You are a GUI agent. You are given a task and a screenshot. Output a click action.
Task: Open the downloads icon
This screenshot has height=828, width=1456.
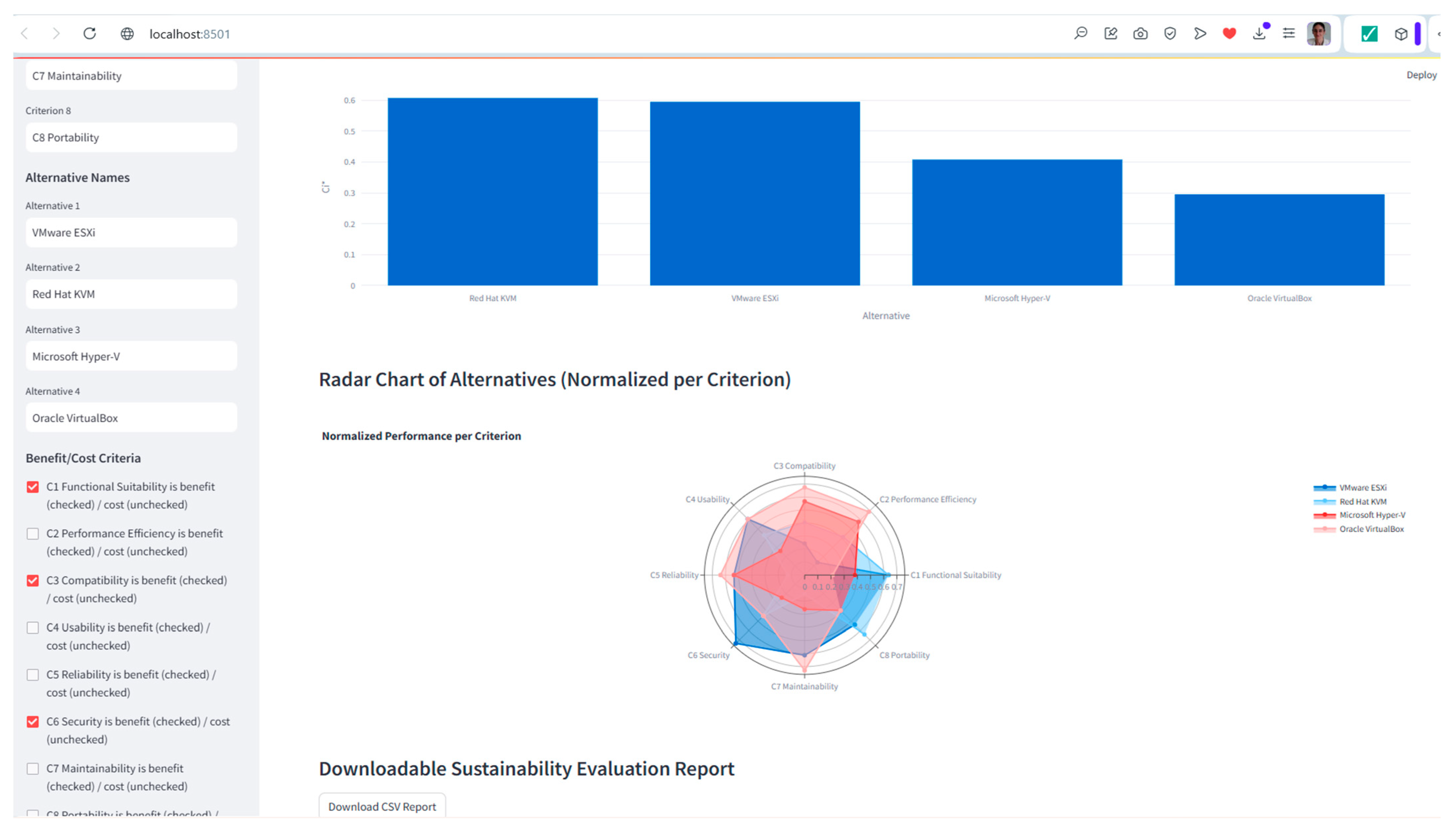coord(1259,33)
